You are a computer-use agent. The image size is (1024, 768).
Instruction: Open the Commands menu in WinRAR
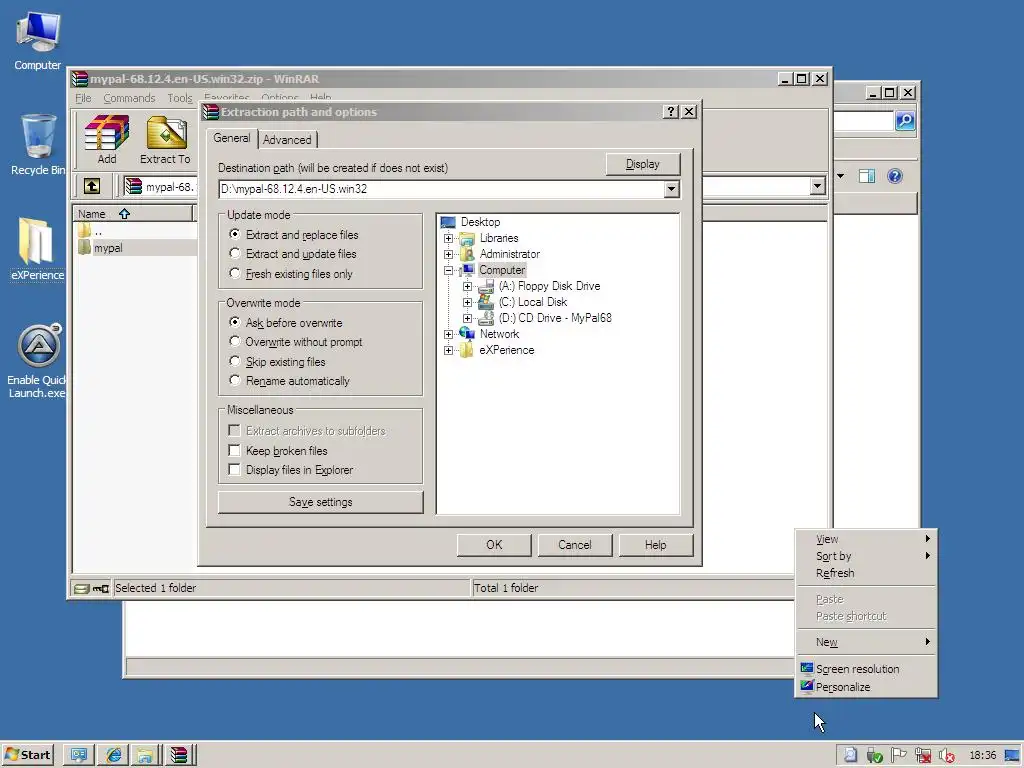pos(129,98)
